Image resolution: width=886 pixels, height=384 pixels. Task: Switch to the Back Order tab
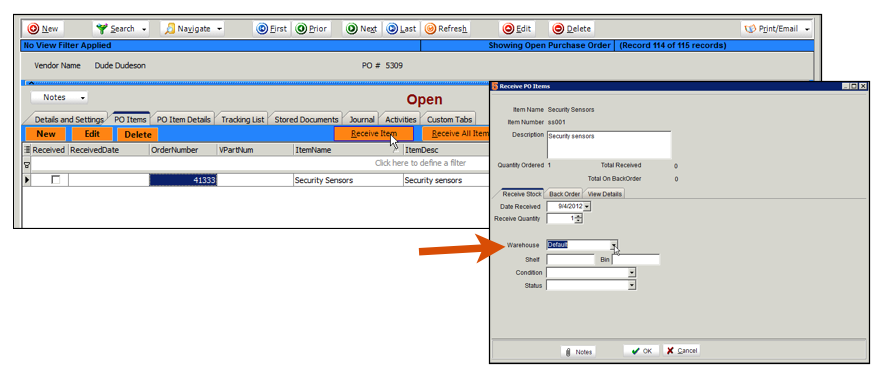coord(564,194)
